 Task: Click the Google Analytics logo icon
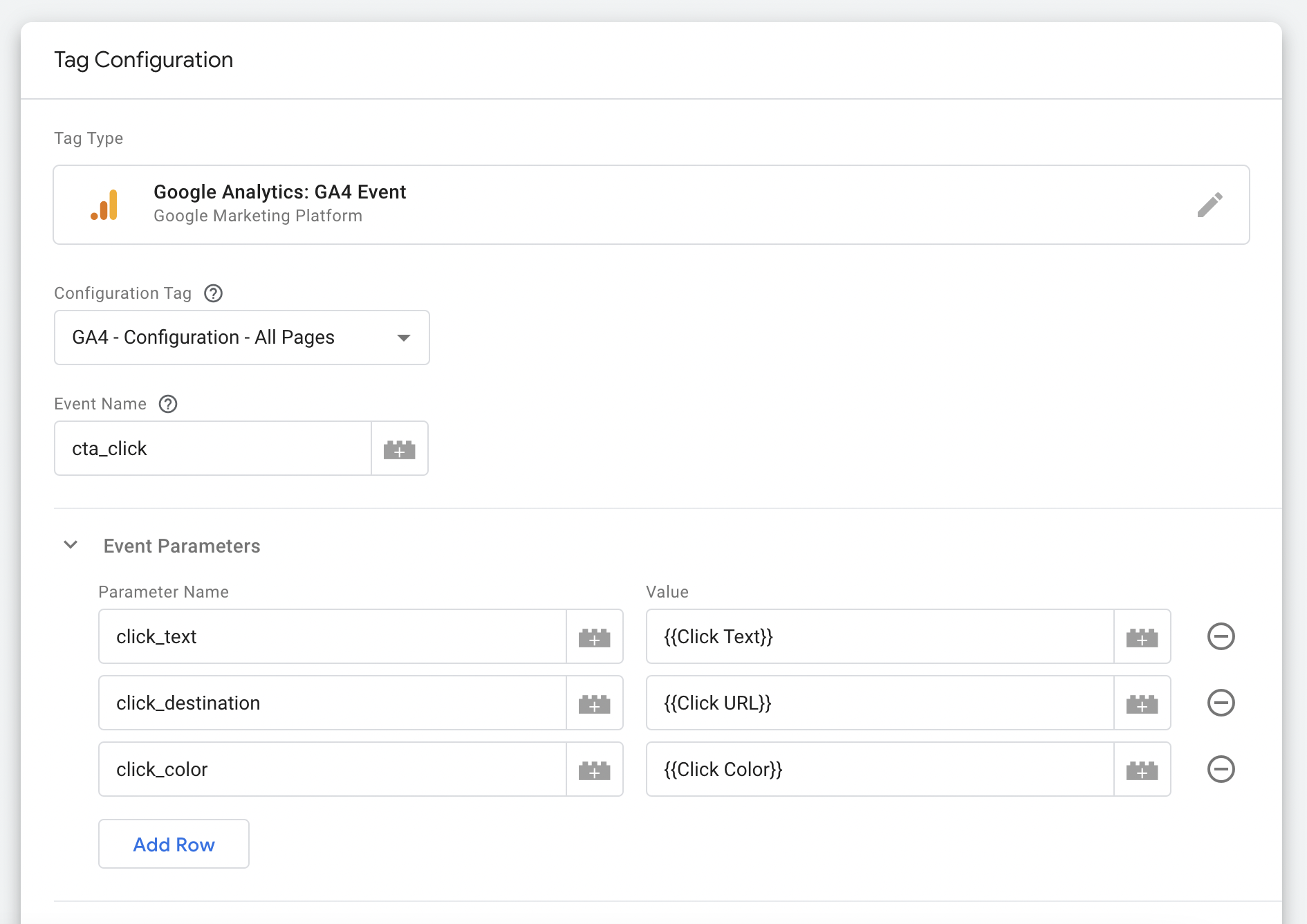click(x=104, y=204)
